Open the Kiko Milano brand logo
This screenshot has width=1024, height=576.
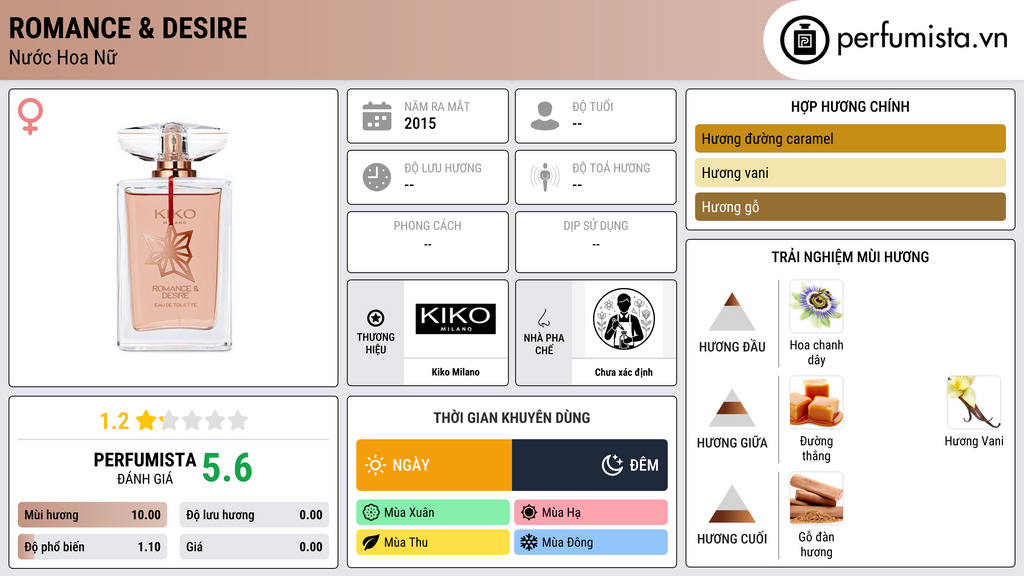(x=456, y=319)
